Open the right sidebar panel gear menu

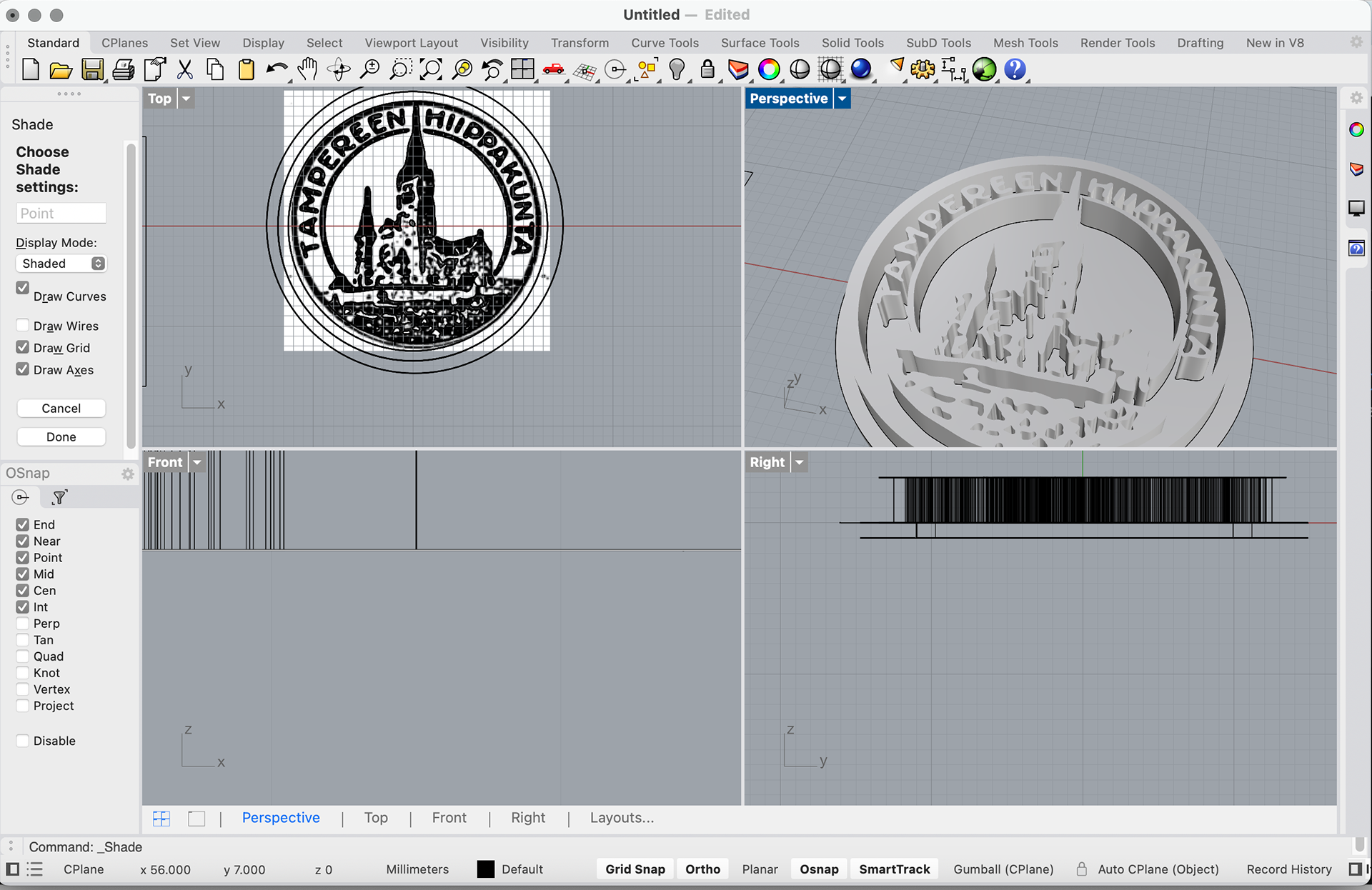(1356, 98)
